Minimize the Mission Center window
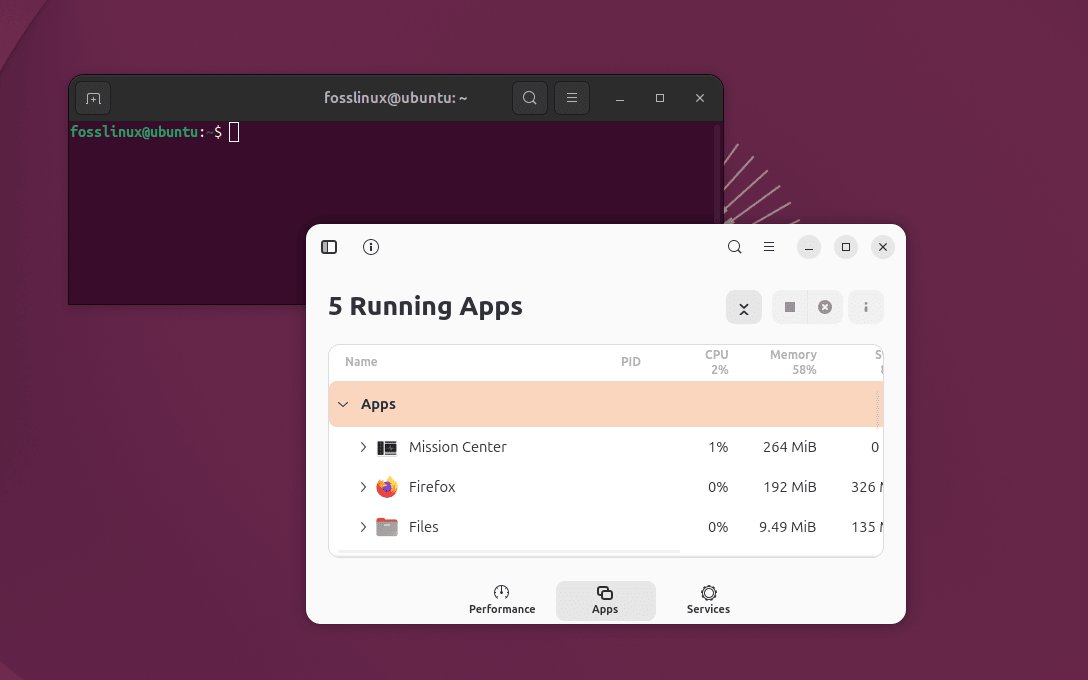The height and width of the screenshot is (680, 1088). pyautogui.click(x=808, y=247)
